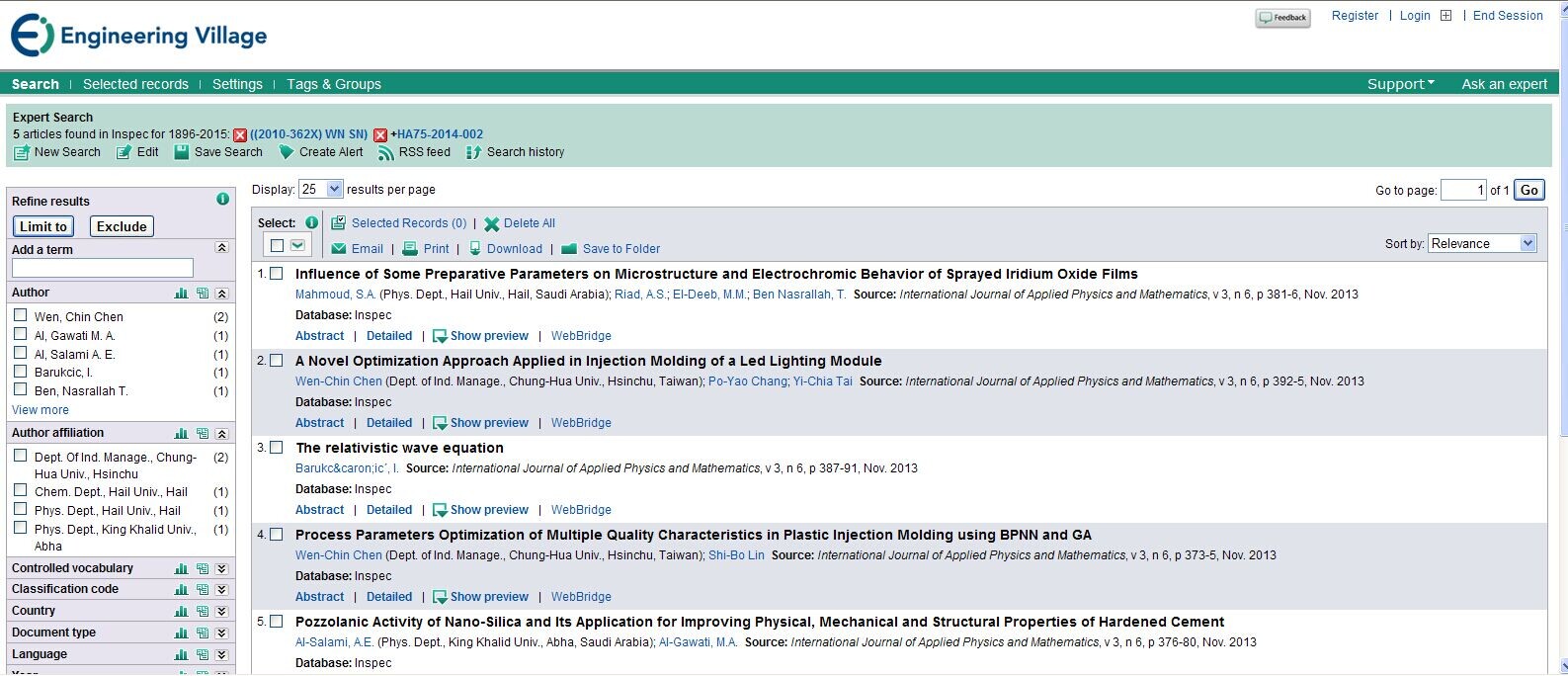Click the Limit to button
This screenshot has height=676, width=1568.
tap(43, 226)
